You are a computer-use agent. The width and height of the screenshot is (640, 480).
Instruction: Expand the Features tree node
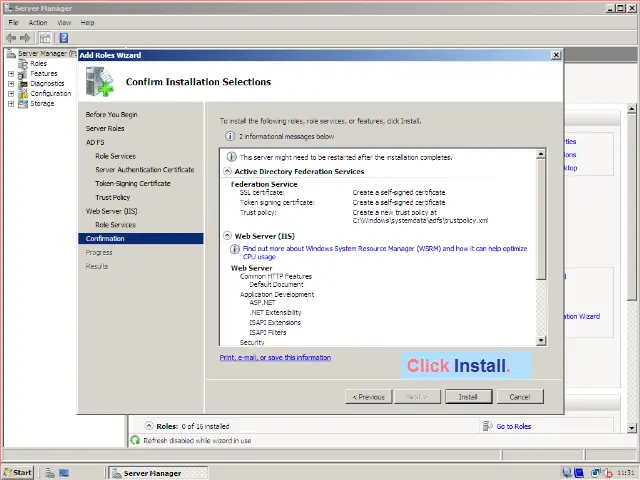pyautogui.click(x=11, y=74)
